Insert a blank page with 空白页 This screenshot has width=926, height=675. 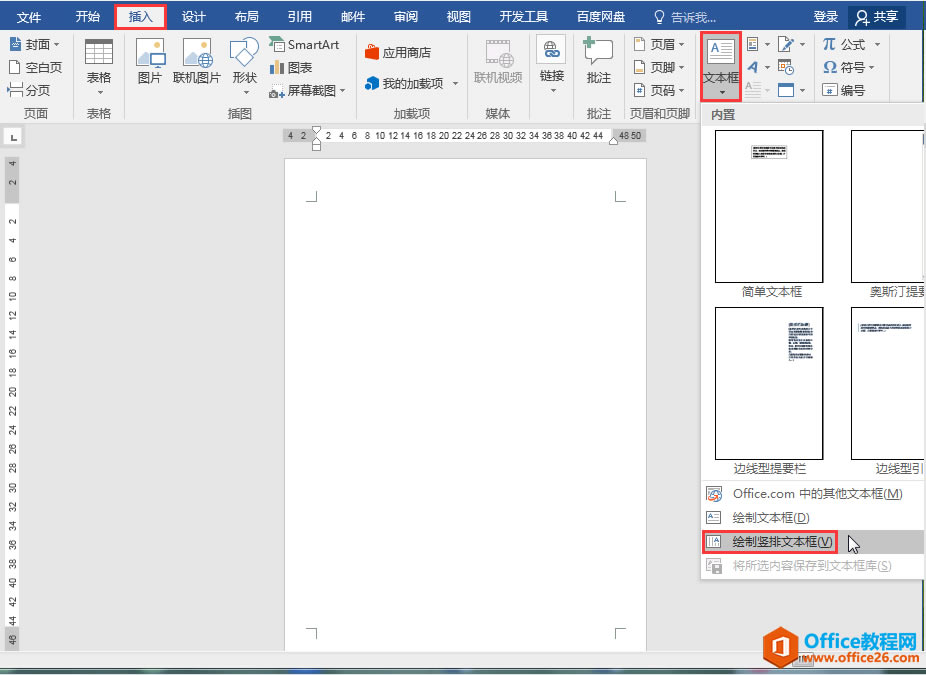click(35, 67)
